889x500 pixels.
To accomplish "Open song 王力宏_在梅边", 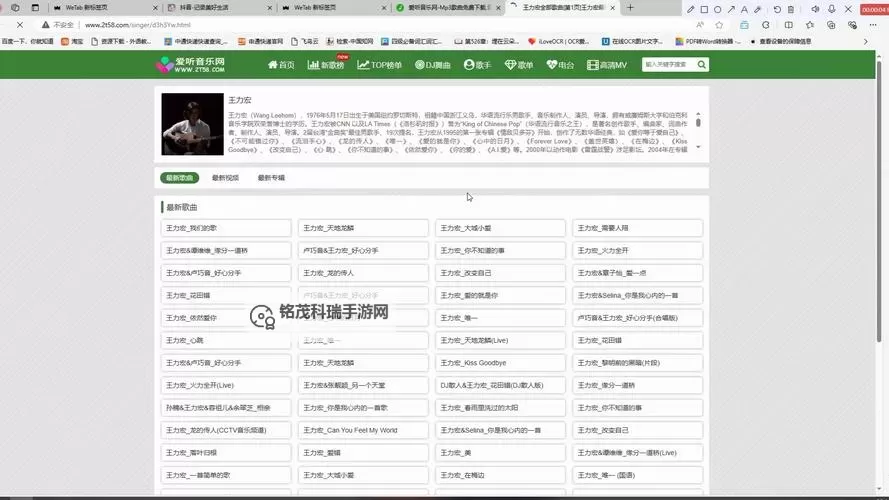I will 500,475.
